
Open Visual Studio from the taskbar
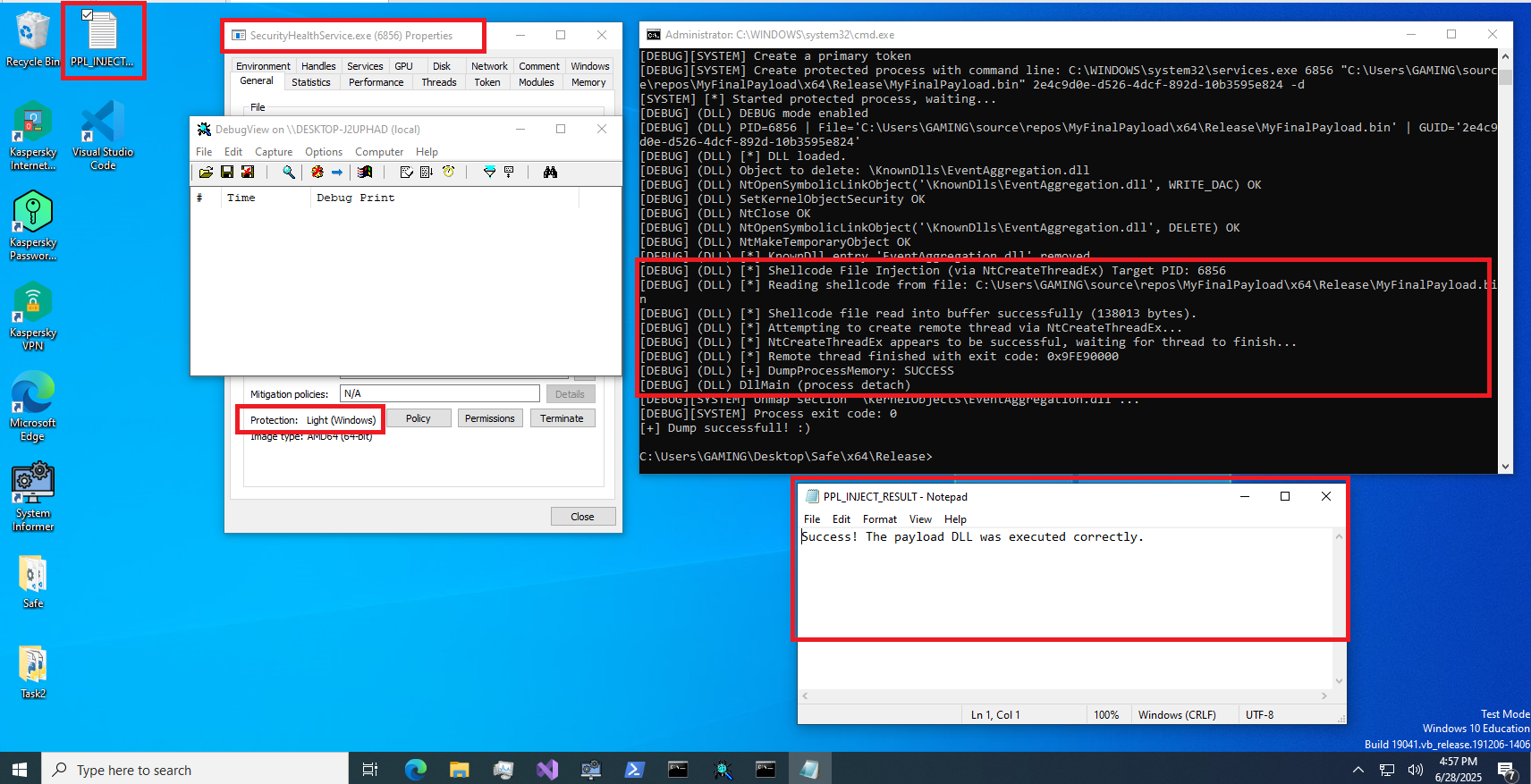coord(547,769)
